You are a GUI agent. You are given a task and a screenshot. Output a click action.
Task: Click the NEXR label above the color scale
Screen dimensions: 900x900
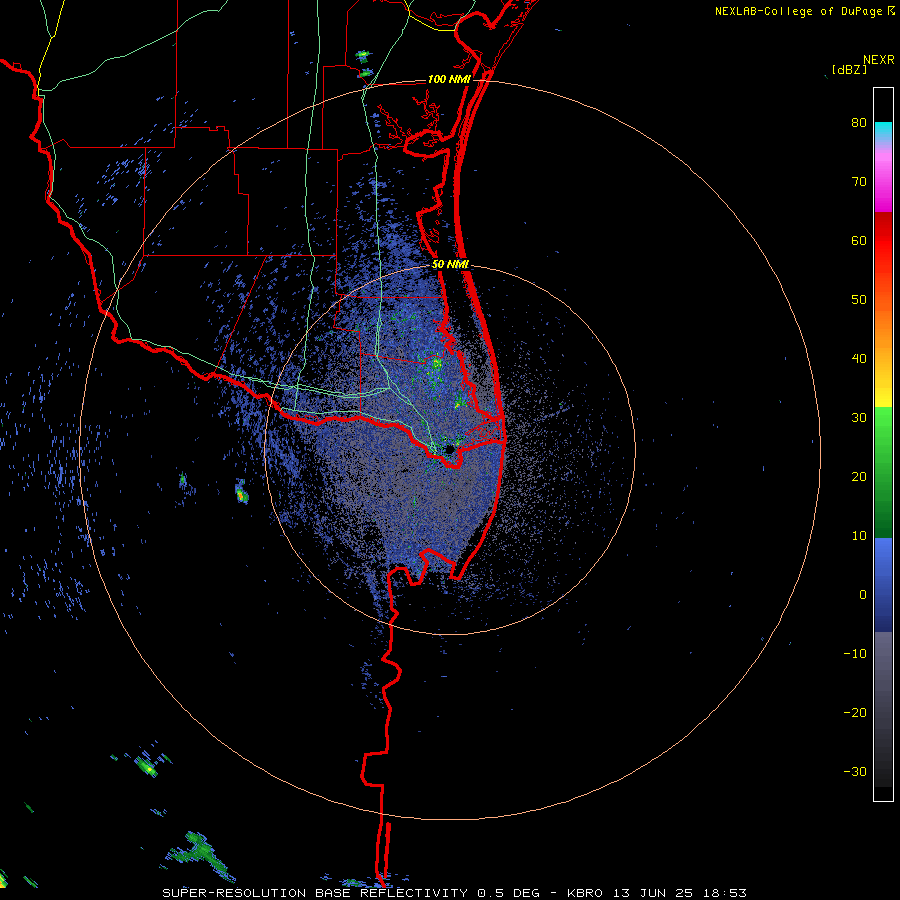879,60
